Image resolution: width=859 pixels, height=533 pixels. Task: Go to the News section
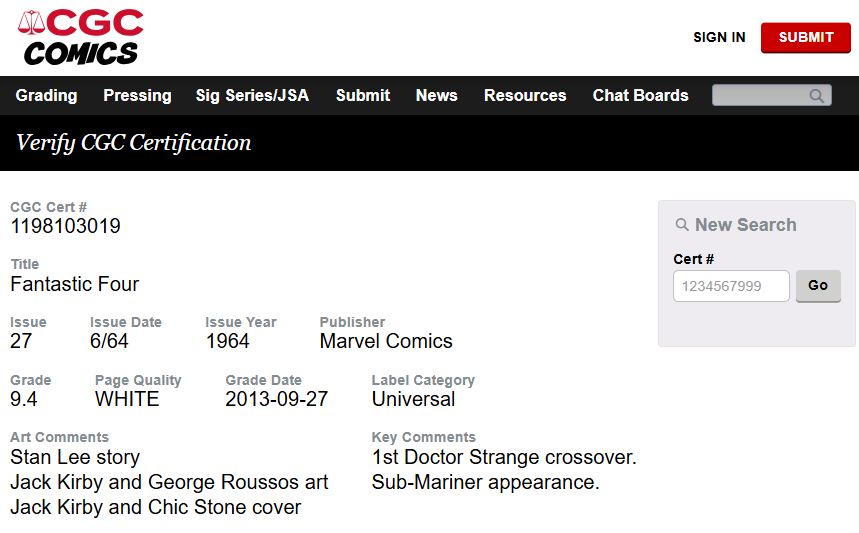(x=436, y=96)
